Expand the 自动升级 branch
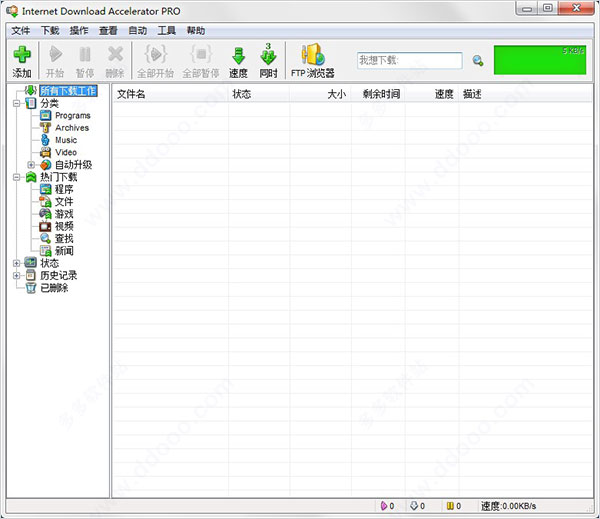 coord(31,165)
